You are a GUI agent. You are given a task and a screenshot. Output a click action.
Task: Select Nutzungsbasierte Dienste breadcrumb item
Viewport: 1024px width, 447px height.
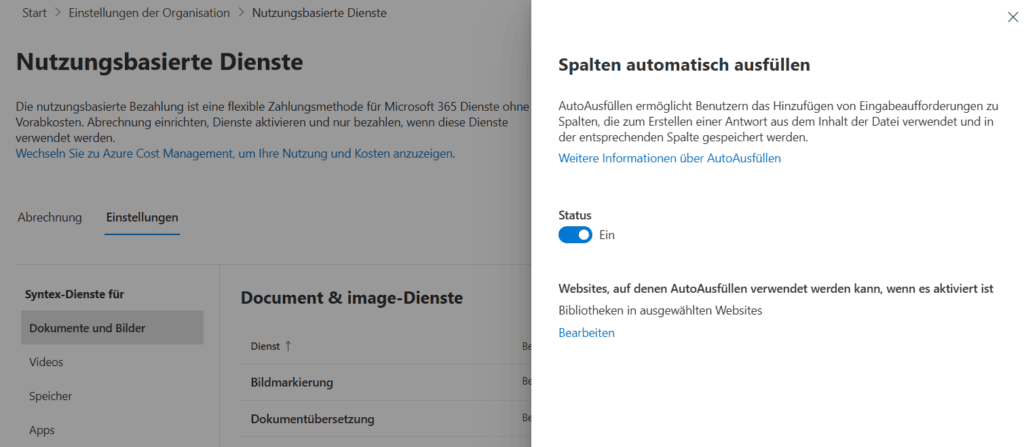(x=319, y=13)
